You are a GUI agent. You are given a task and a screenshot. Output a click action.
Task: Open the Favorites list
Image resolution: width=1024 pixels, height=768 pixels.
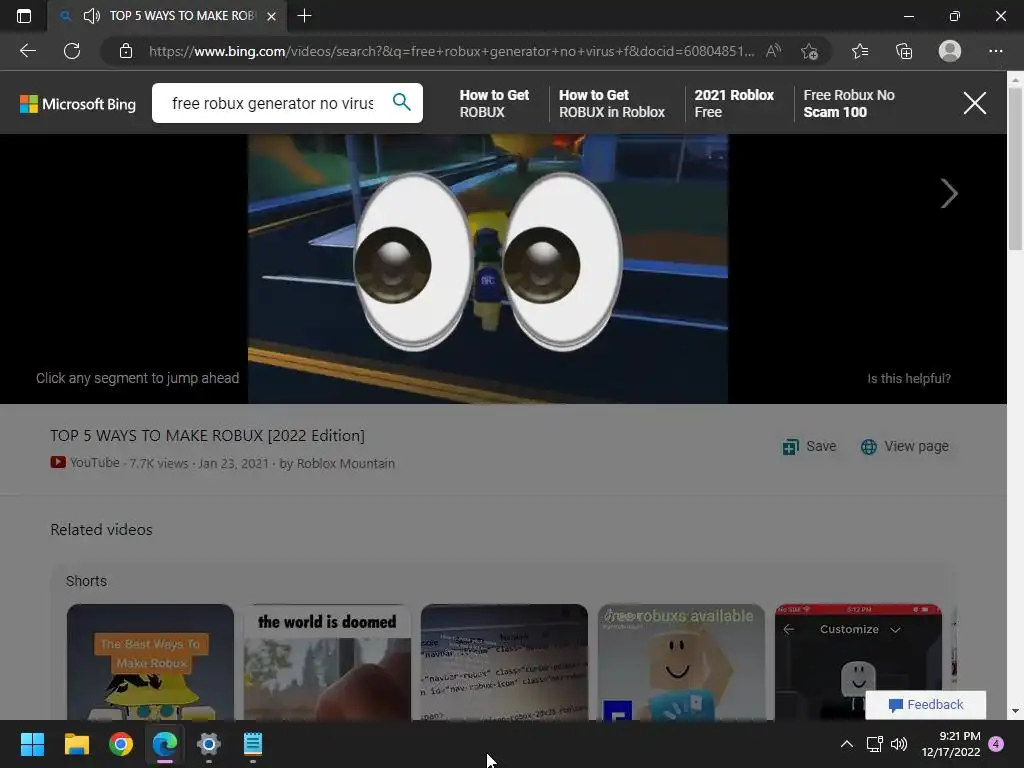[860, 51]
